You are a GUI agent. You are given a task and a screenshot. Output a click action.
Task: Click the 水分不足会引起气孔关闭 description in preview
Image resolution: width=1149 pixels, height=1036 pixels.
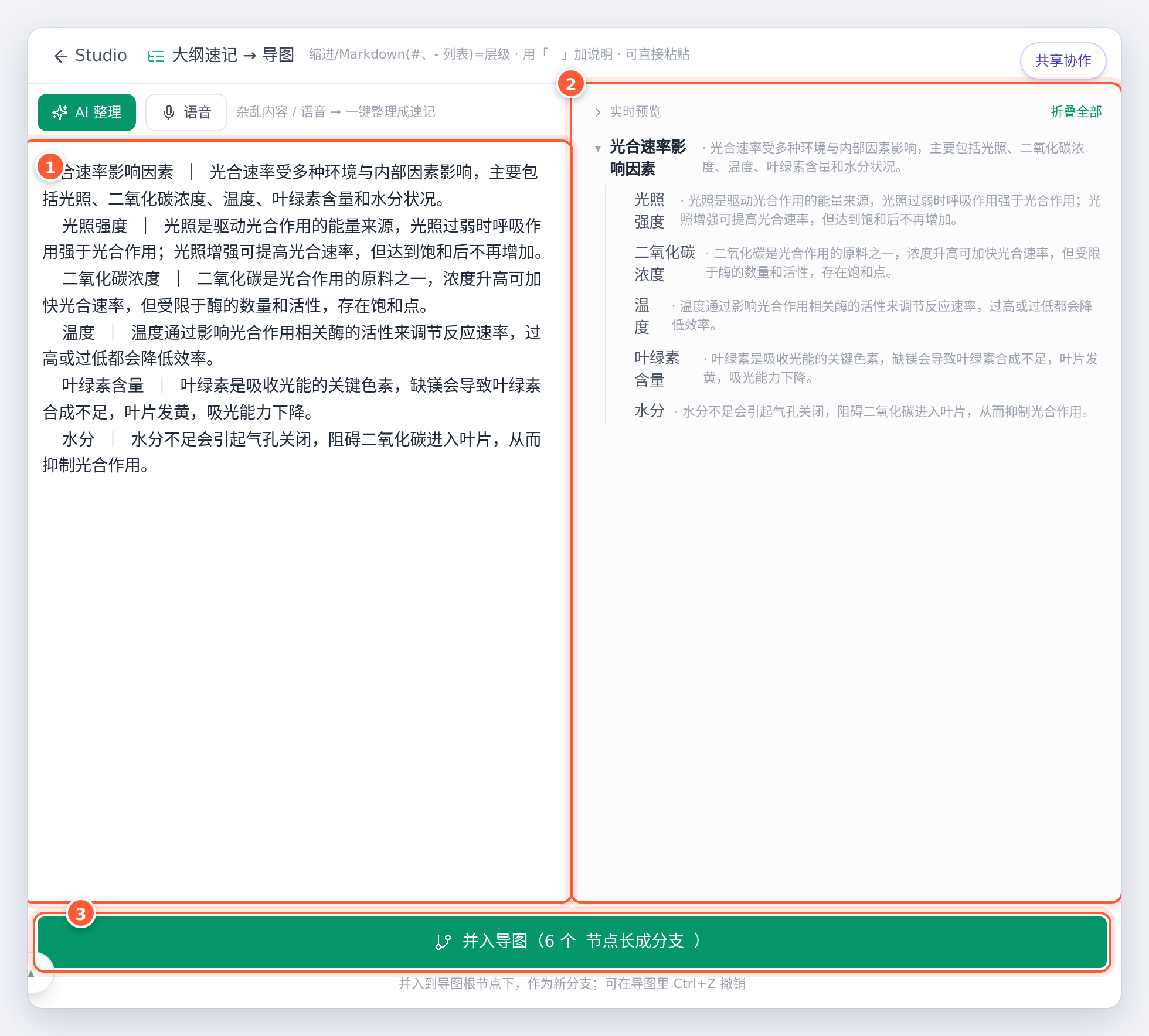(885, 412)
